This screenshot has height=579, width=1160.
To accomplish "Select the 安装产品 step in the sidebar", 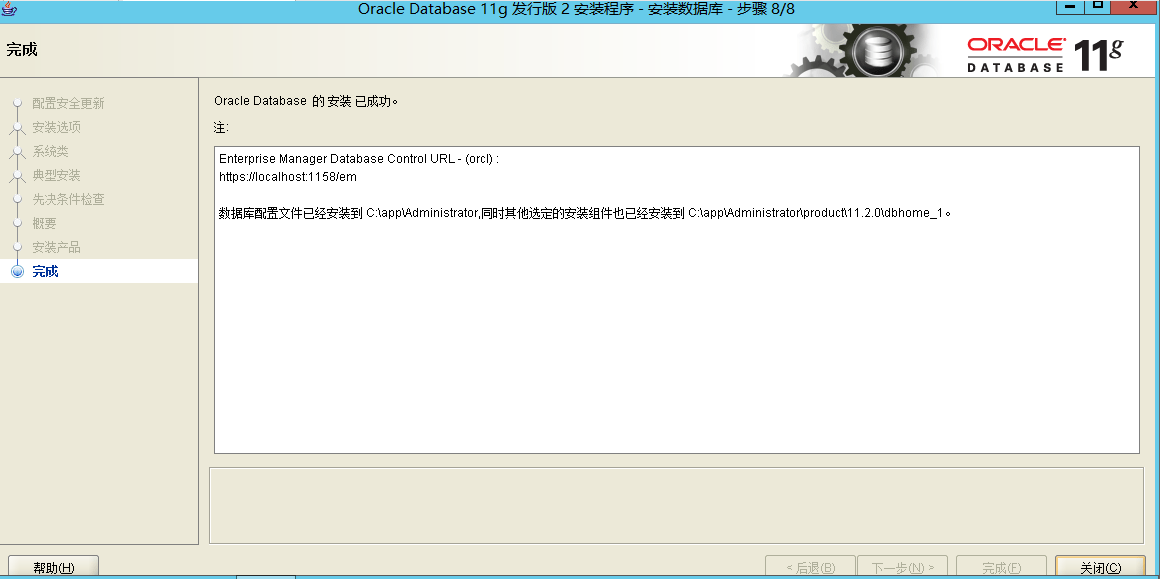I will tap(56, 247).
